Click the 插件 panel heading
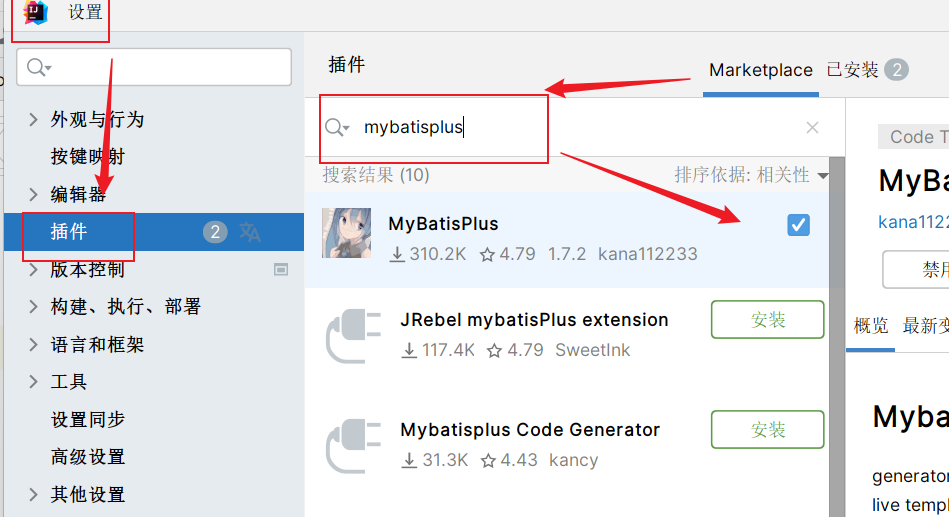 [x=347, y=65]
